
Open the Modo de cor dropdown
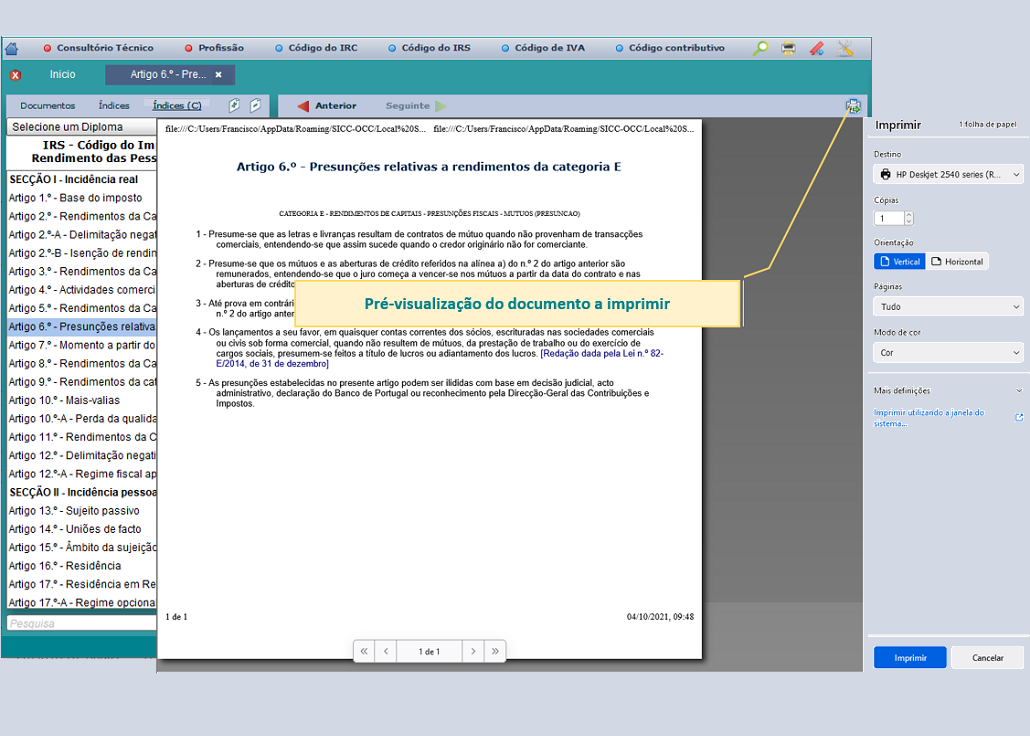pos(949,353)
